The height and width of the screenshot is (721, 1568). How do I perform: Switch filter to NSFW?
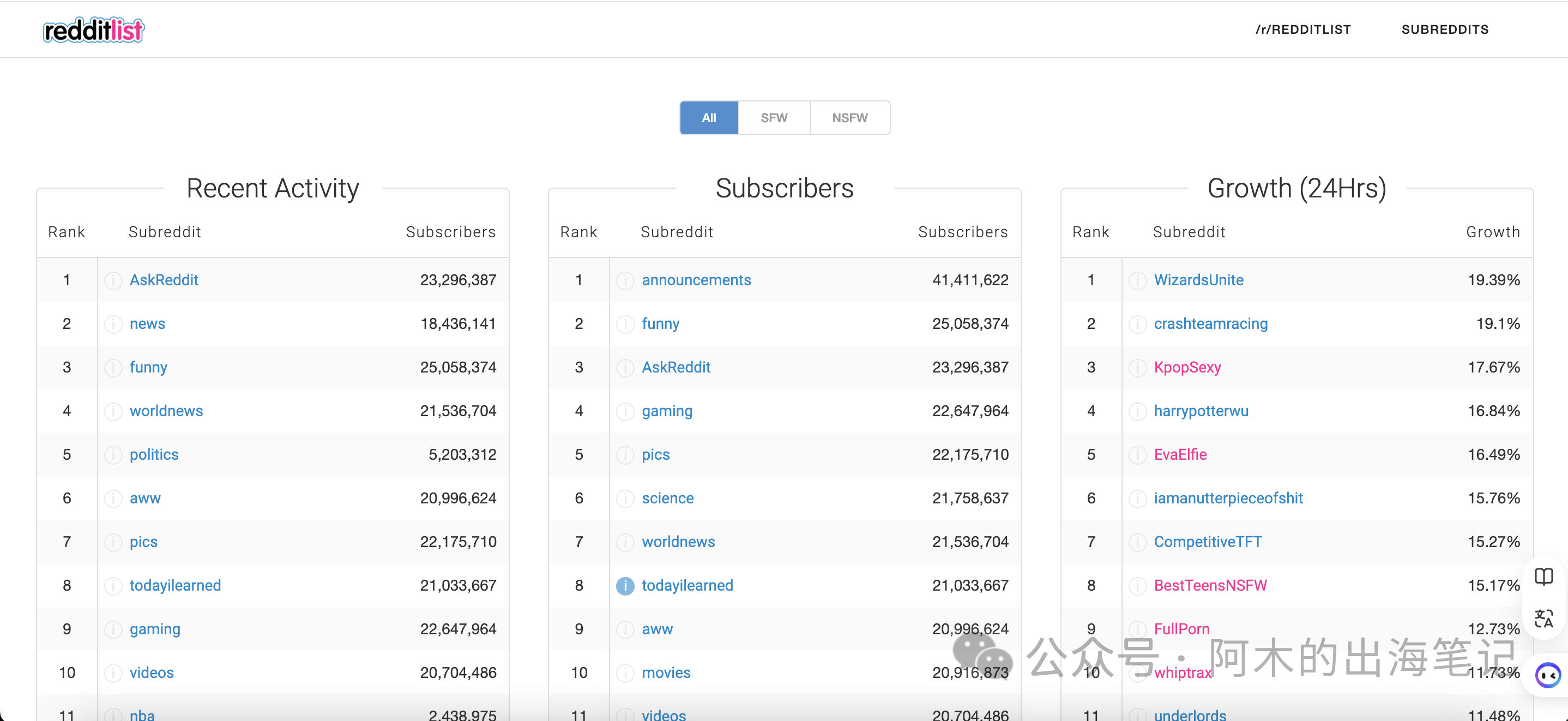click(850, 117)
